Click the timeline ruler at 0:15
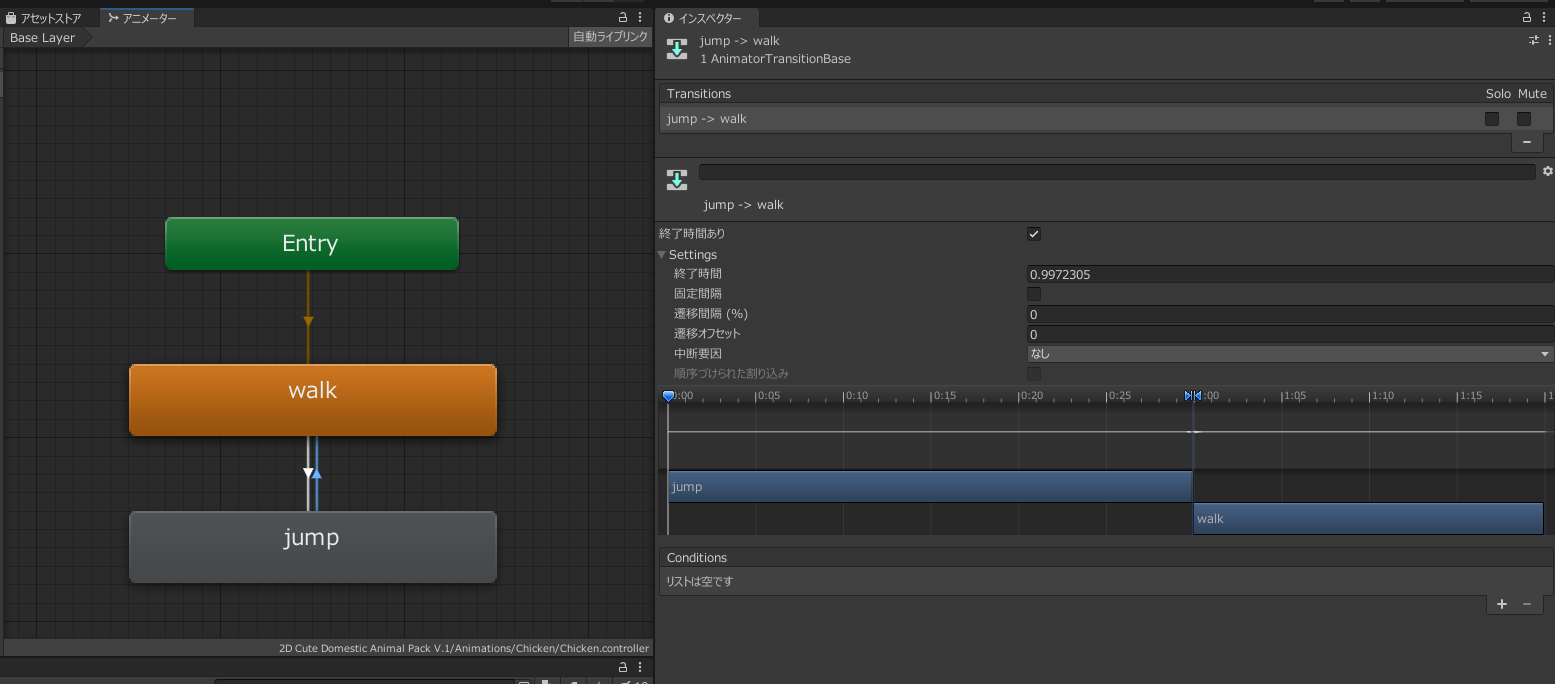The image size is (1555, 684). tap(944, 396)
